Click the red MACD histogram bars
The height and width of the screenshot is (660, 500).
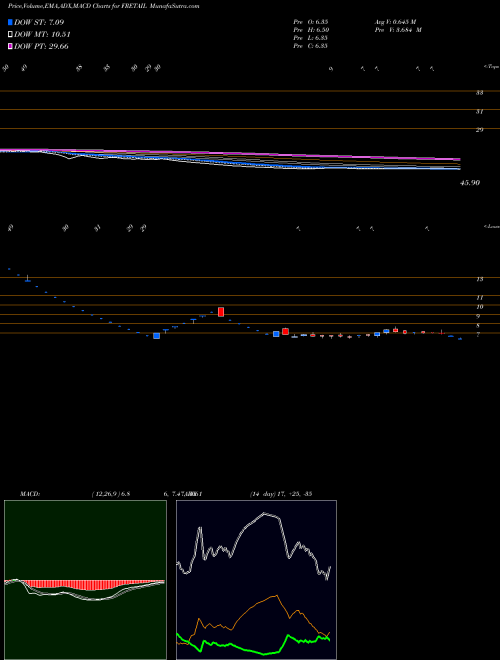pyautogui.click(x=88, y=585)
